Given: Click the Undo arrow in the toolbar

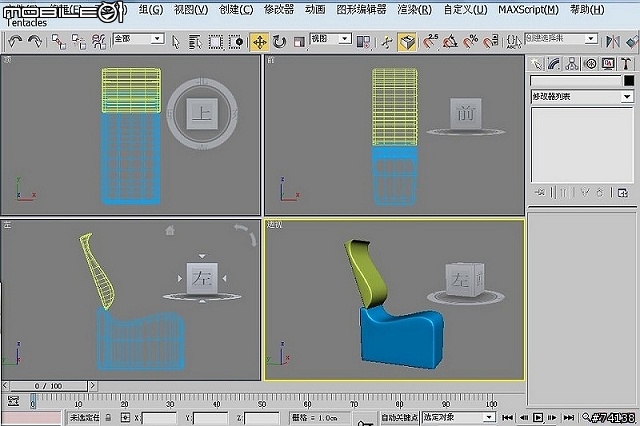Looking at the screenshot, I should [15, 42].
